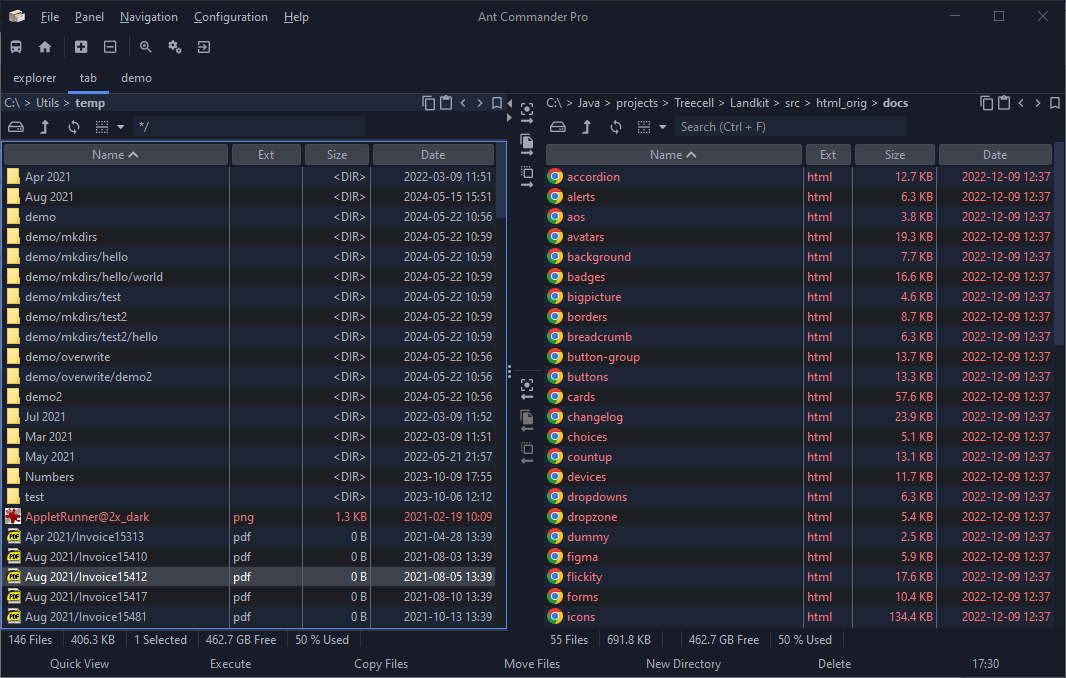Click the New Directory button
The image size is (1066, 678).
tap(683, 664)
